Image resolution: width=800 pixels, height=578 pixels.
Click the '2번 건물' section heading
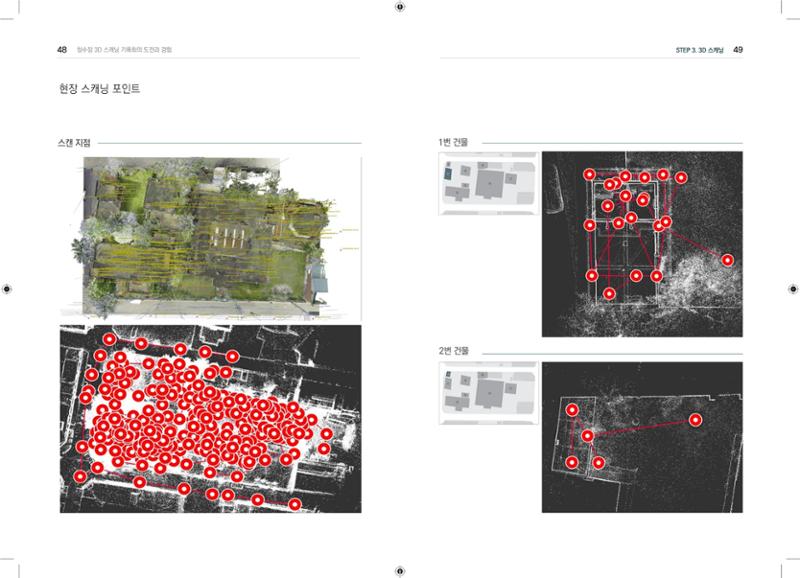(454, 351)
